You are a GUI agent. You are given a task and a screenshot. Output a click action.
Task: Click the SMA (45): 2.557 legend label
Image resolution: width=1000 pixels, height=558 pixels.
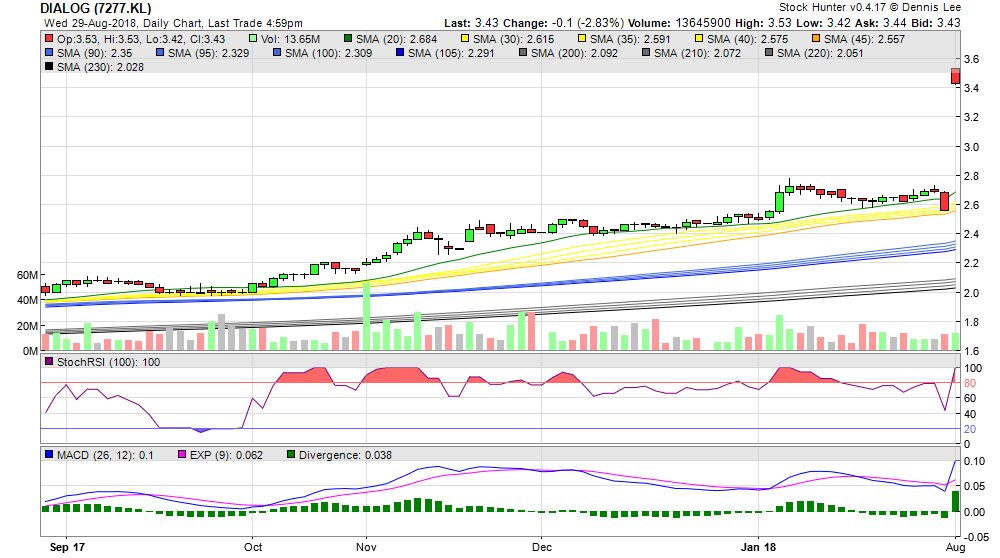point(864,39)
